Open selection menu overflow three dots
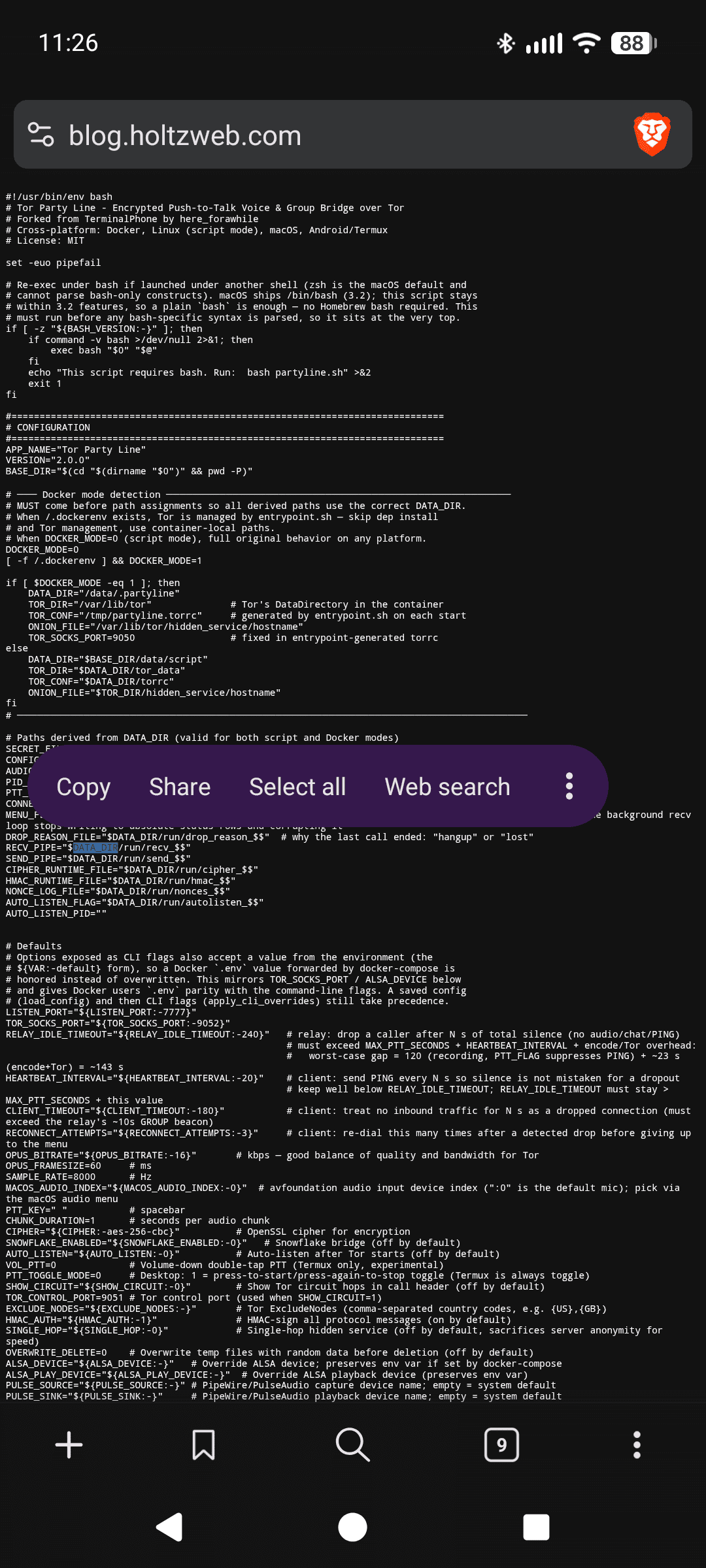 (x=569, y=786)
